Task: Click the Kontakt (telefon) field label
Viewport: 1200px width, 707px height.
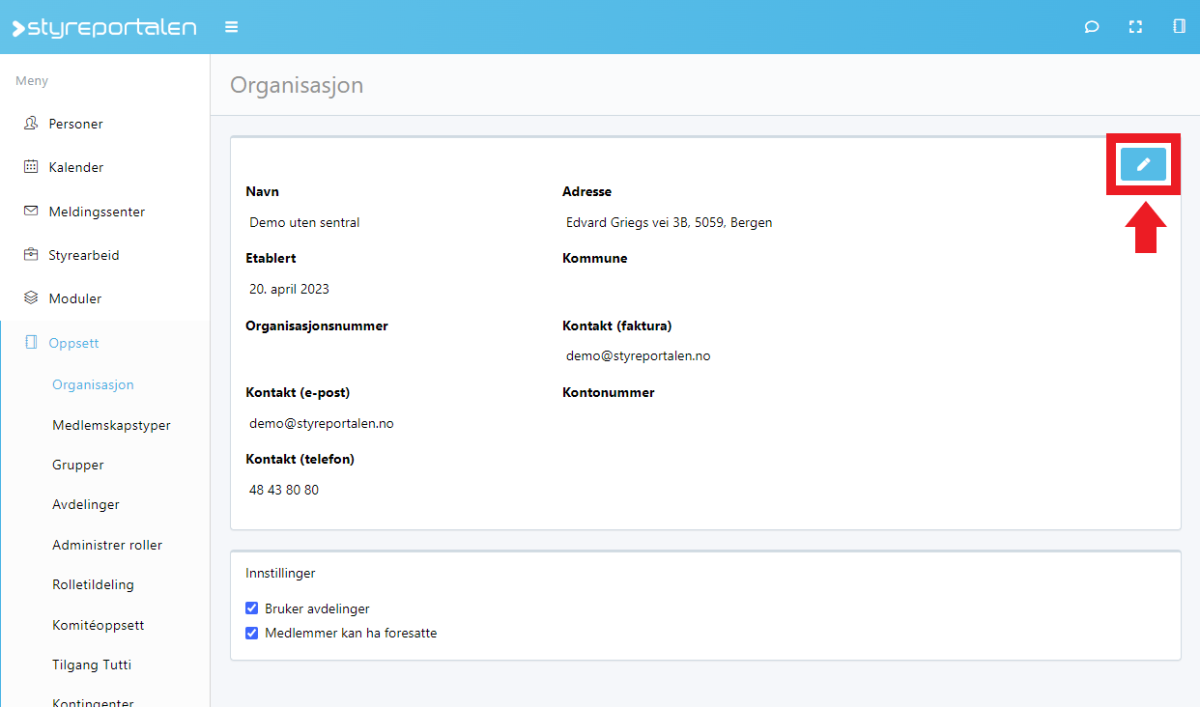Action: click(300, 460)
